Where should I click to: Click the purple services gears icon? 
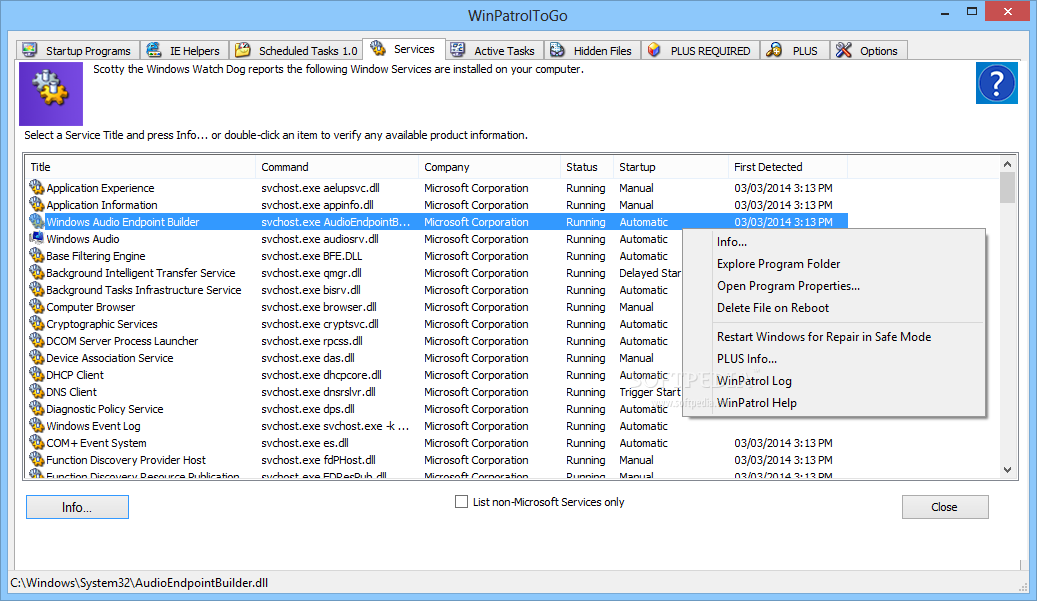(x=51, y=94)
